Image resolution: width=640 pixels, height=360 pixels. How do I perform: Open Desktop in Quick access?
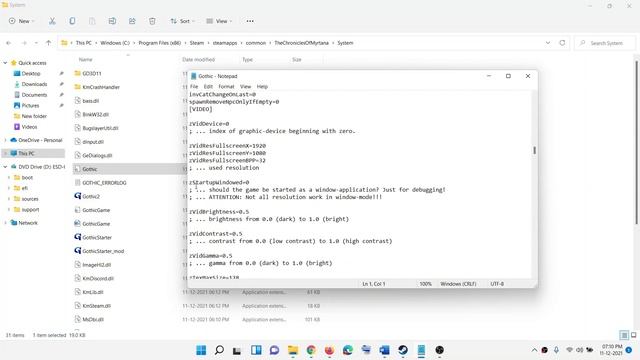click(31, 73)
